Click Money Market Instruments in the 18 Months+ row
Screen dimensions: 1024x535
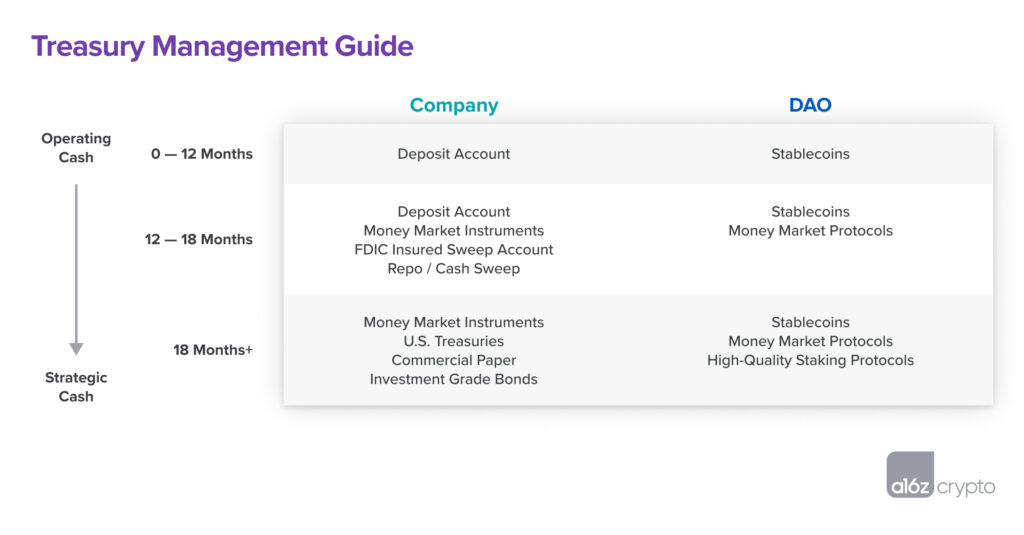453,322
